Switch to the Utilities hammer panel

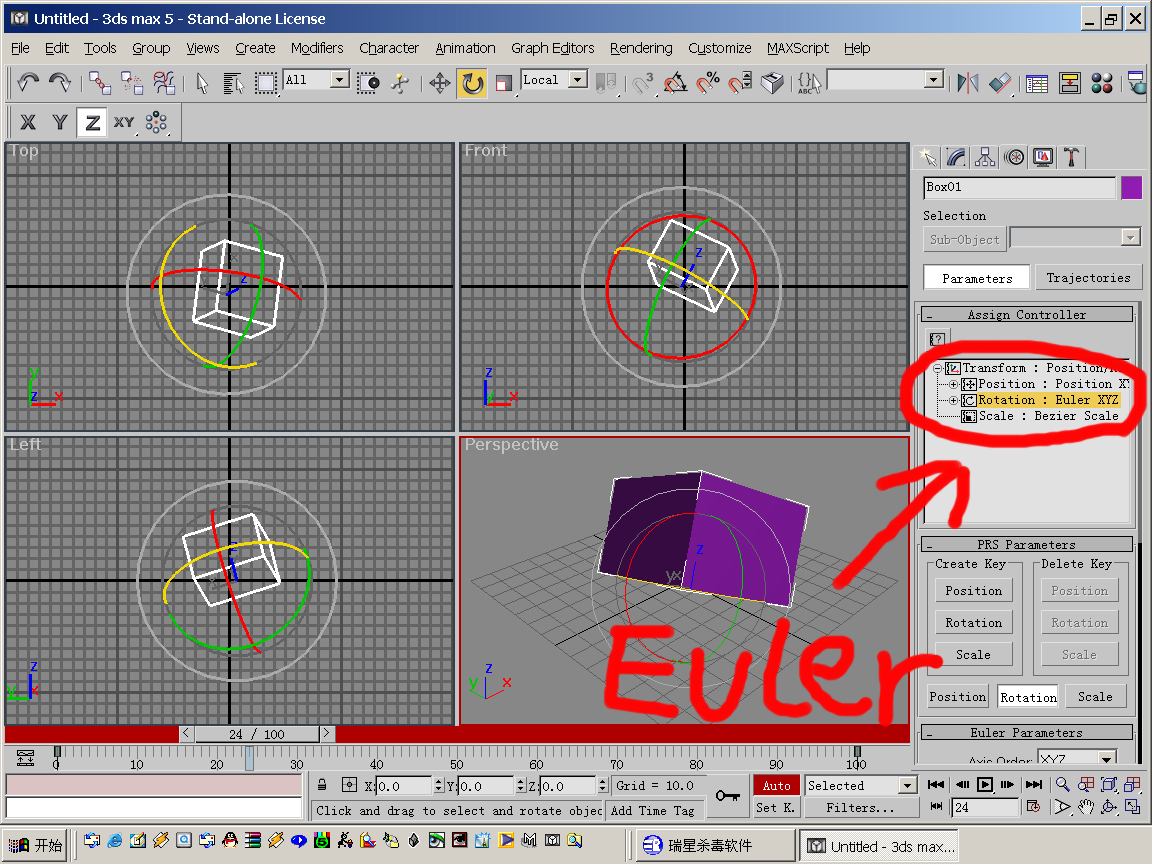point(1071,156)
